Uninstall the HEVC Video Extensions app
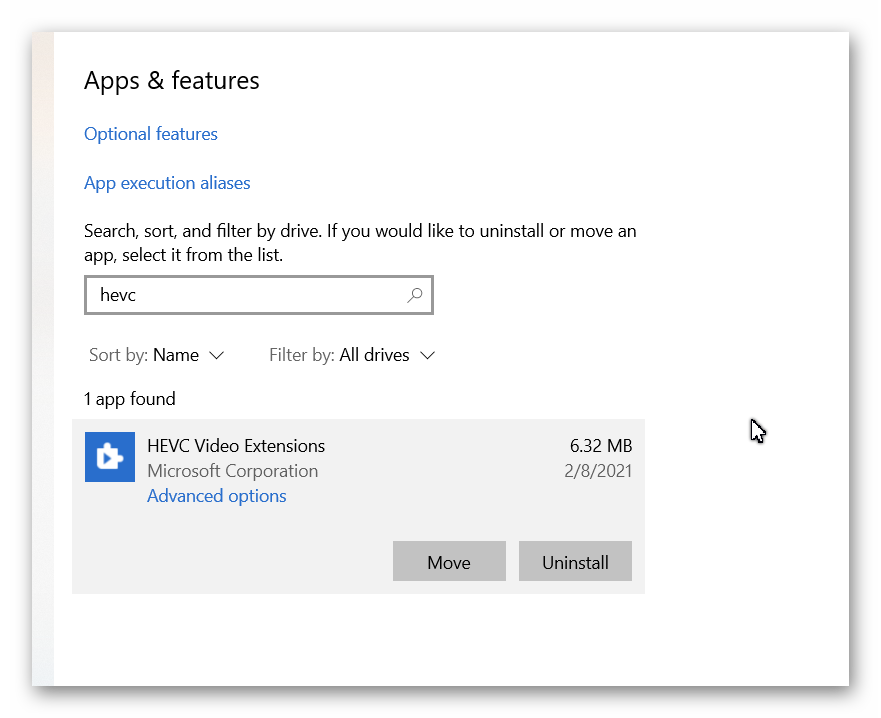This screenshot has height=718, width=881. pyautogui.click(x=575, y=561)
